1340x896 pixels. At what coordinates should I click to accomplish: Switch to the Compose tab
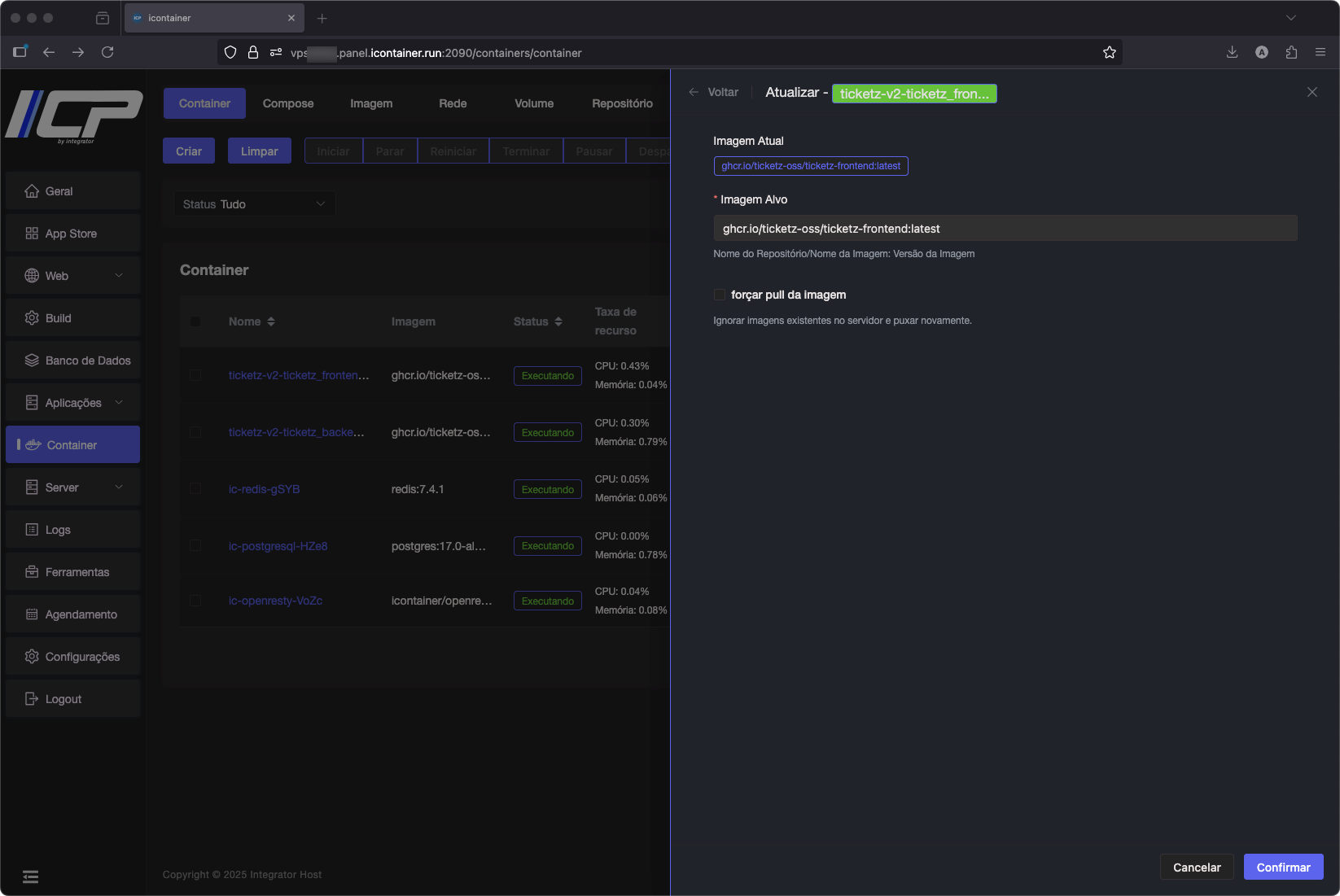click(x=288, y=103)
